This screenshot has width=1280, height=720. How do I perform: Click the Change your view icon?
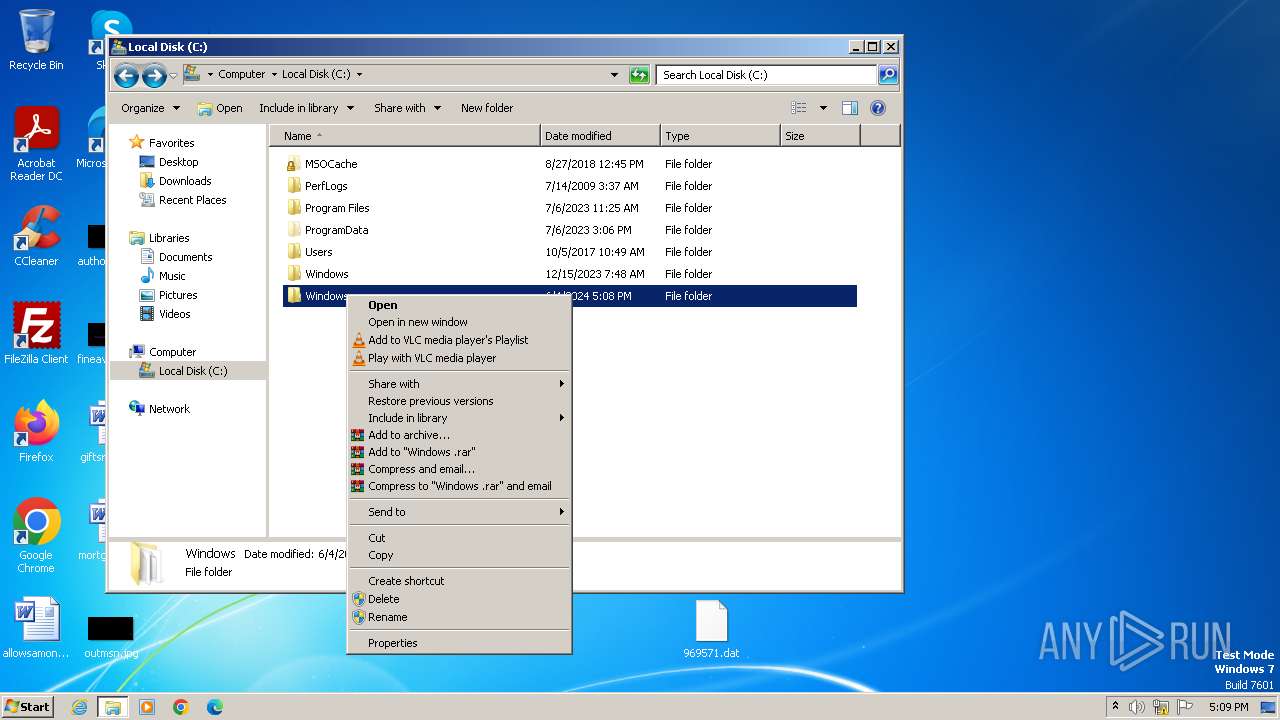[x=799, y=108]
